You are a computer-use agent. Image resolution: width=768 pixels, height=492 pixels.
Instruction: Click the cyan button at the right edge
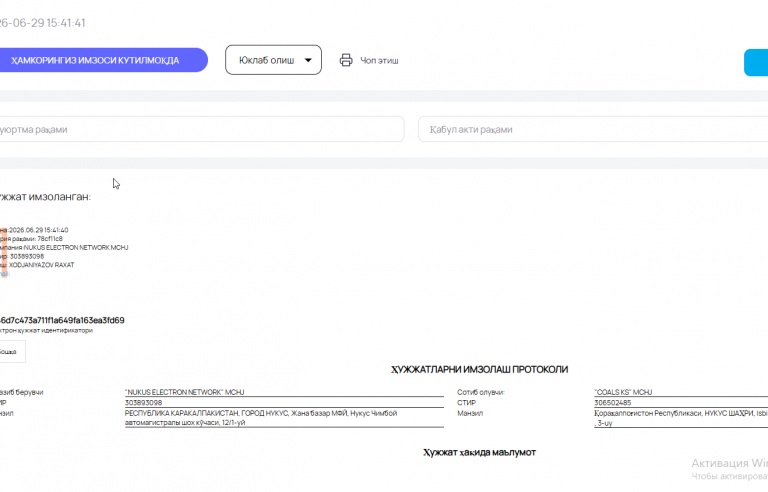coord(756,62)
